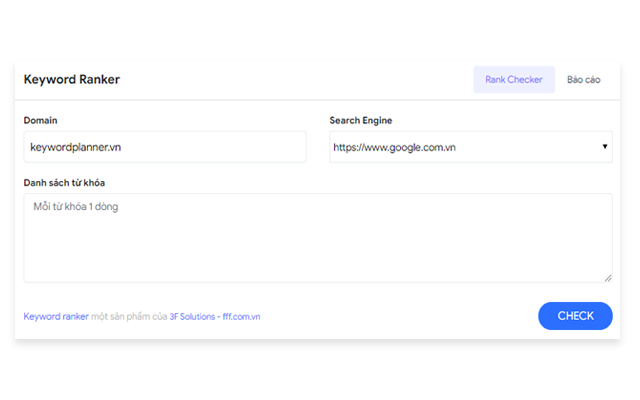Viewport: 640px width, 400px height.
Task: Click the một sản phẩm của footer text
Action: click(x=129, y=317)
